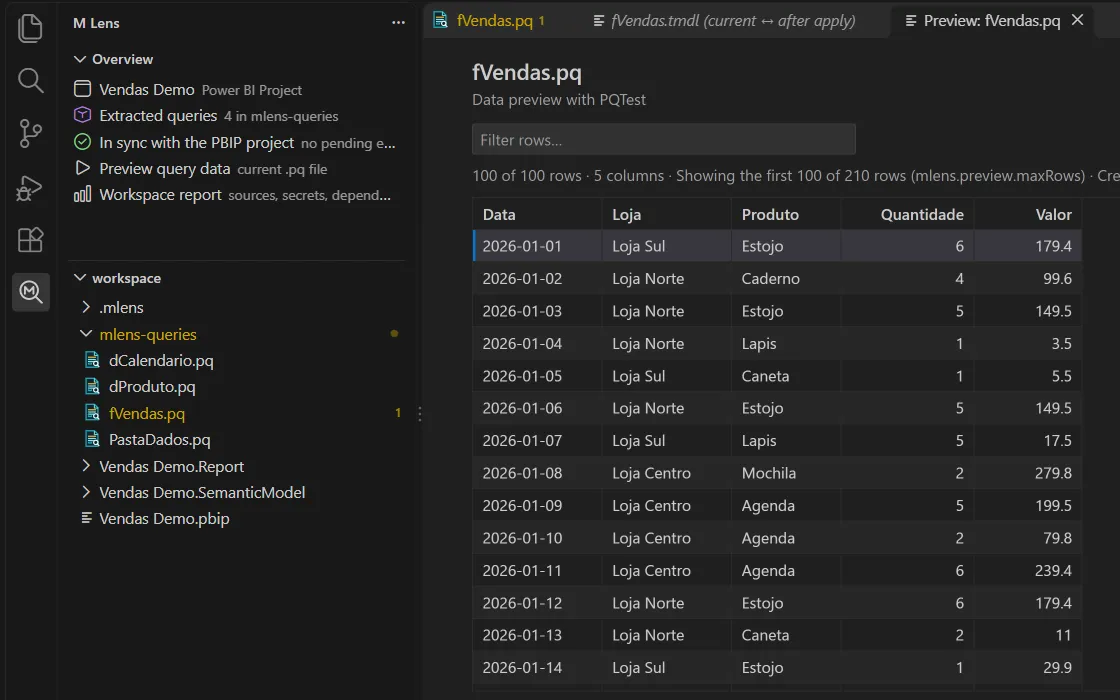Viewport: 1120px width, 700px height.
Task: Click the PastaDados.pq file icon
Action: 92,439
